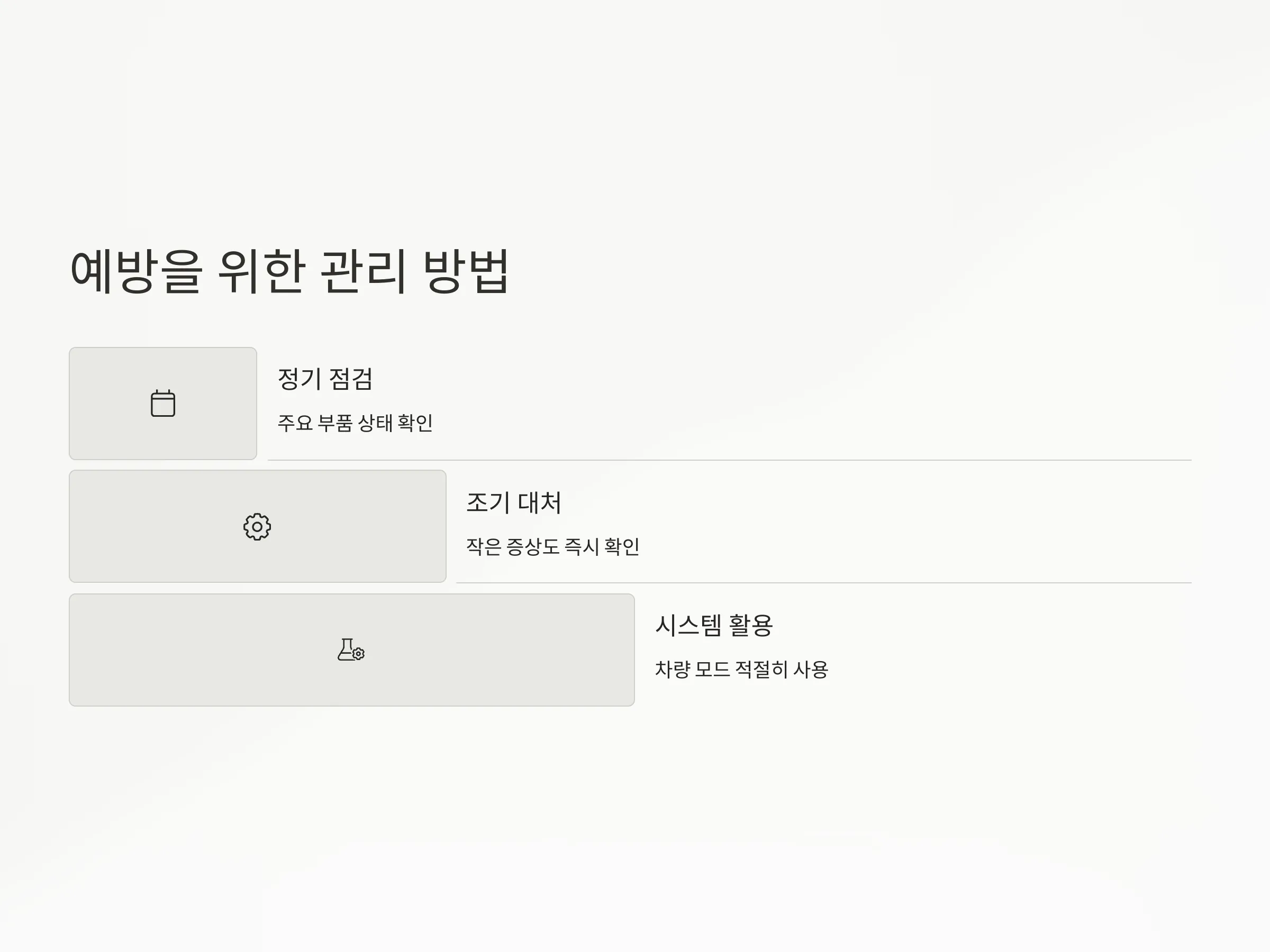The height and width of the screenshot is (952, 1270).
Task: Click divider line below 정기 점검 section
Action: pos(730,460)
